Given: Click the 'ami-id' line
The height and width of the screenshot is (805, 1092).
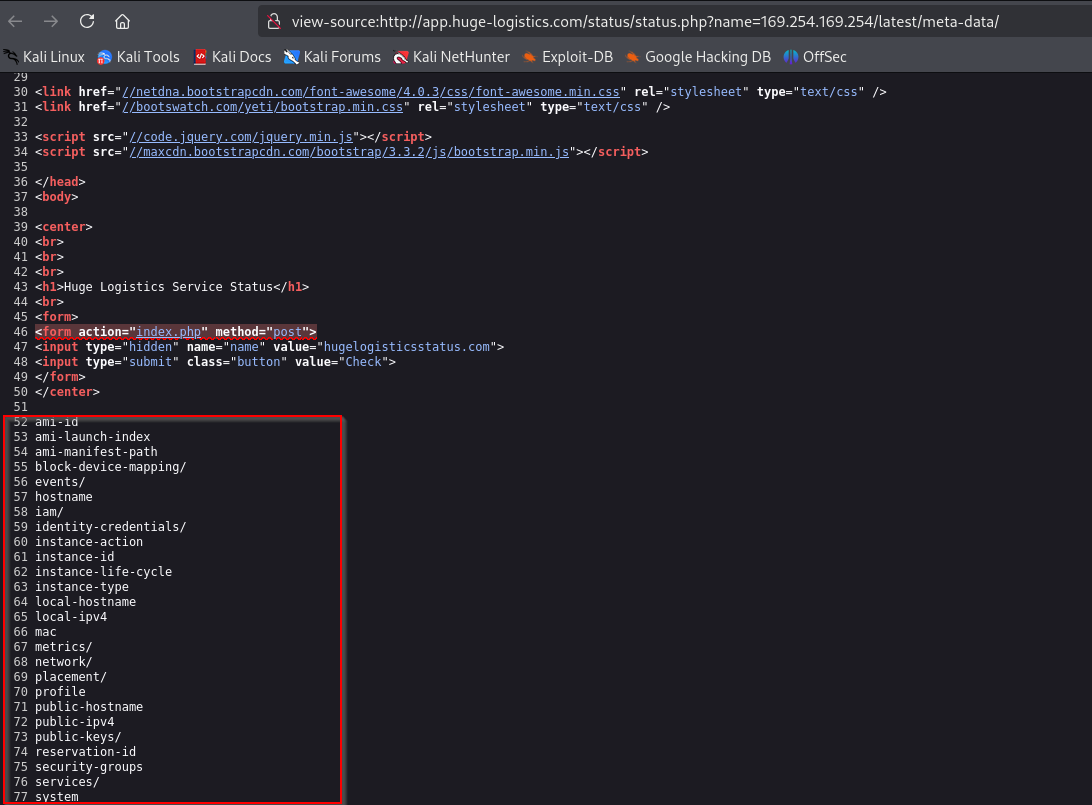Looking at the screenshot, I should coord(56,422).
